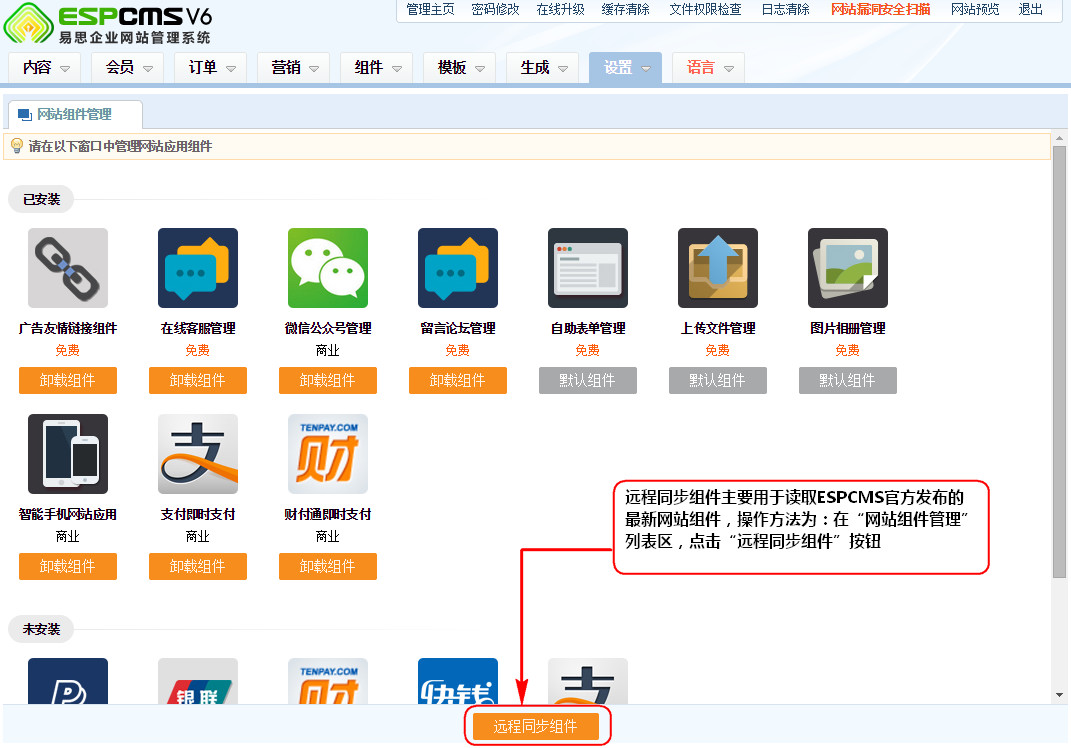
Task: Click 免费 under 广告友情链接组件
Action: (68, 350)
